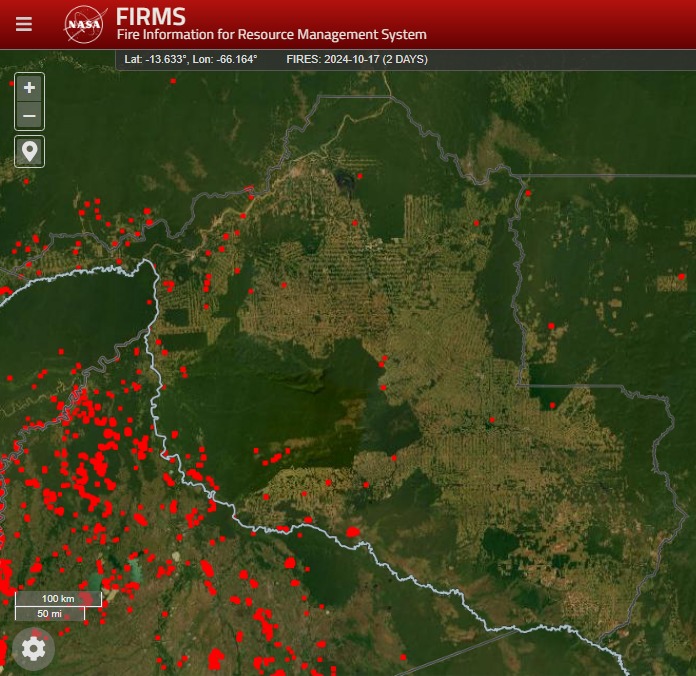Image resolution: width=696 pixels, height=676 pixels.
Task: Zoom out with the minus button
Action: pyautogui.click(x=29, y=116)
